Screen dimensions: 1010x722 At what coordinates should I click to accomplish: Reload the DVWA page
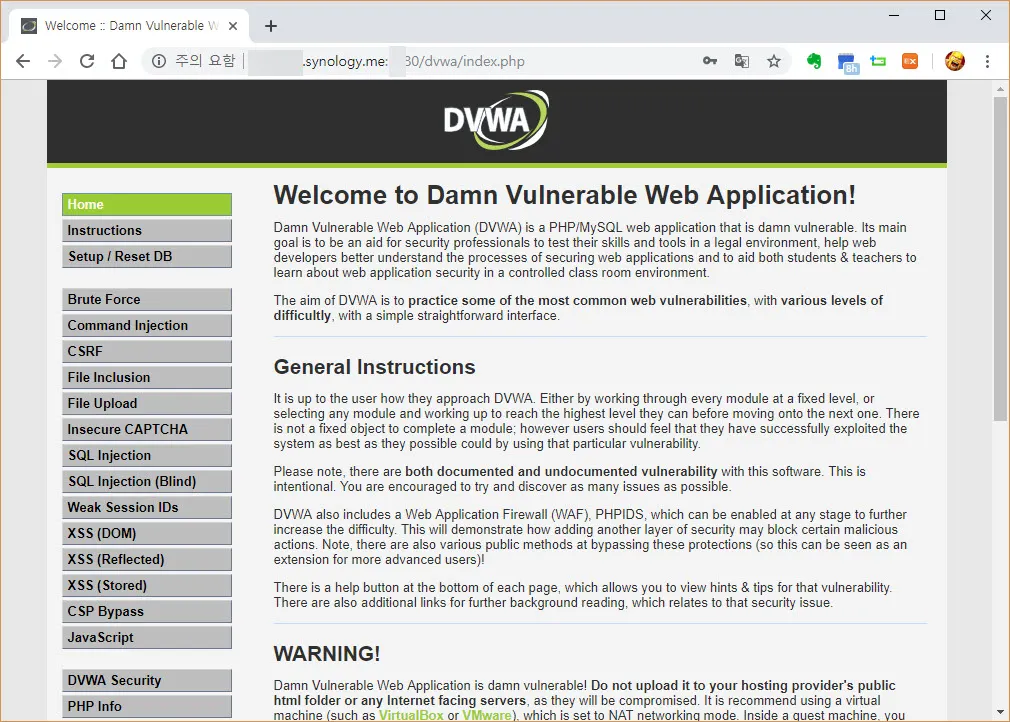[x=87, y=61]
